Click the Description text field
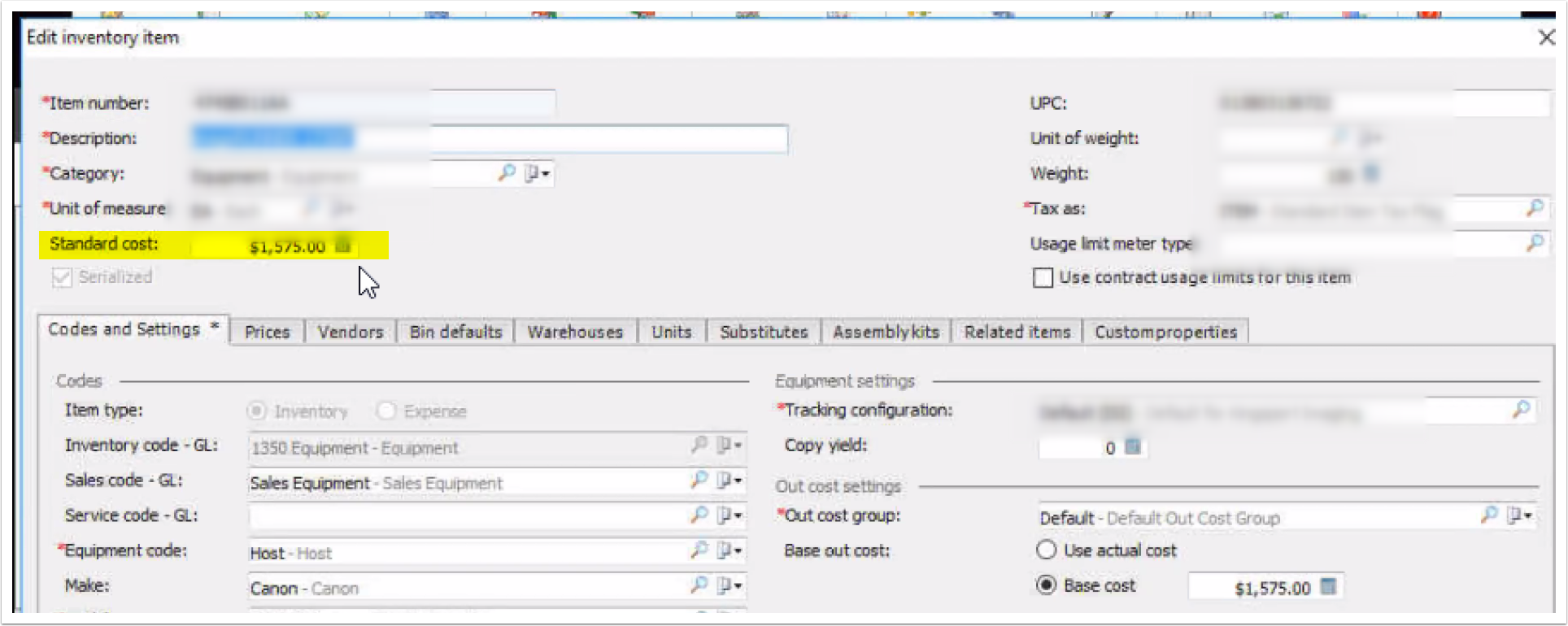The height and width of the screenshot is (626, 1568). 490,138
